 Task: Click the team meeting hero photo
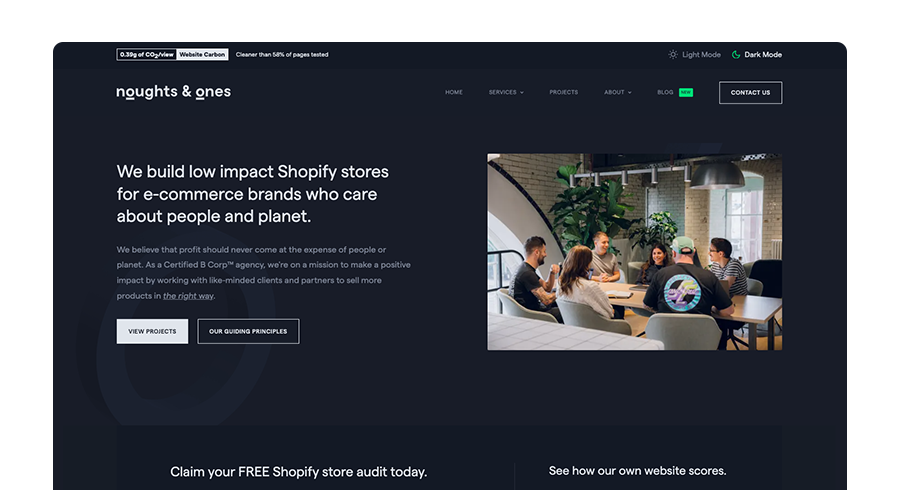pyautogui.click(x=634, y=251)
